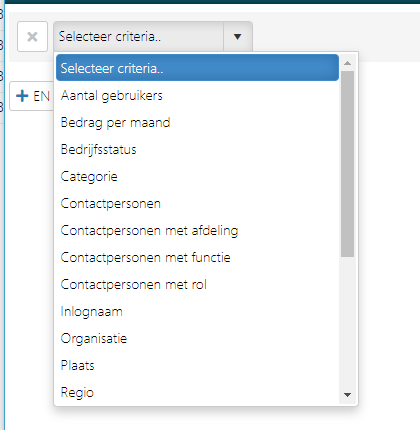
Task: Select 'Bedrijfsstatus' option
Action: pos(197,150)
